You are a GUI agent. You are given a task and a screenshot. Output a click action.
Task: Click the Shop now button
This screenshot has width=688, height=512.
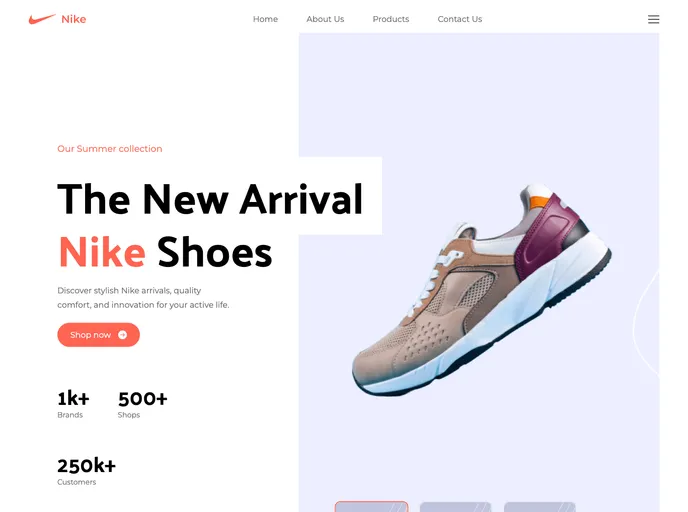click(98, 335)
